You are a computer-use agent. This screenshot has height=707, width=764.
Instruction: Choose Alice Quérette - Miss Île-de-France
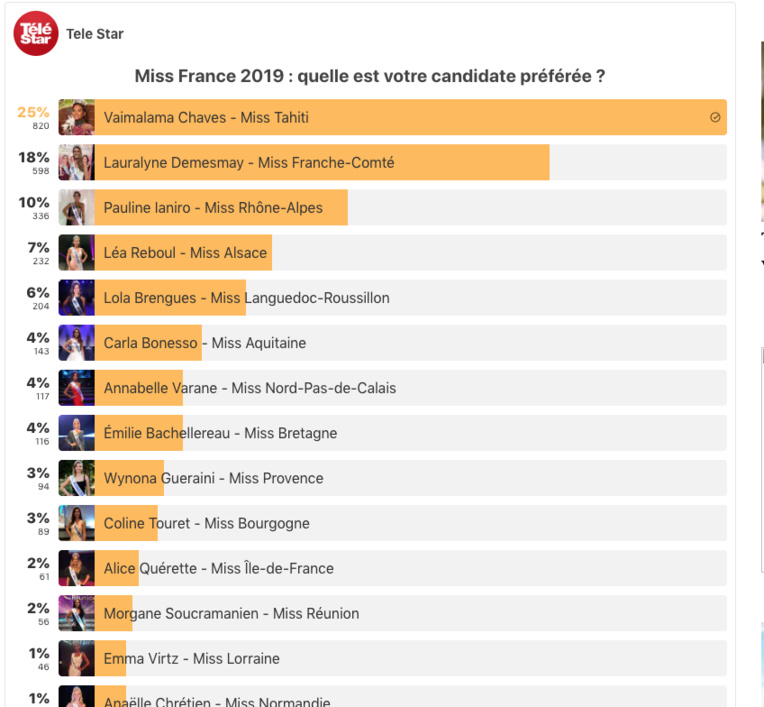400,568
